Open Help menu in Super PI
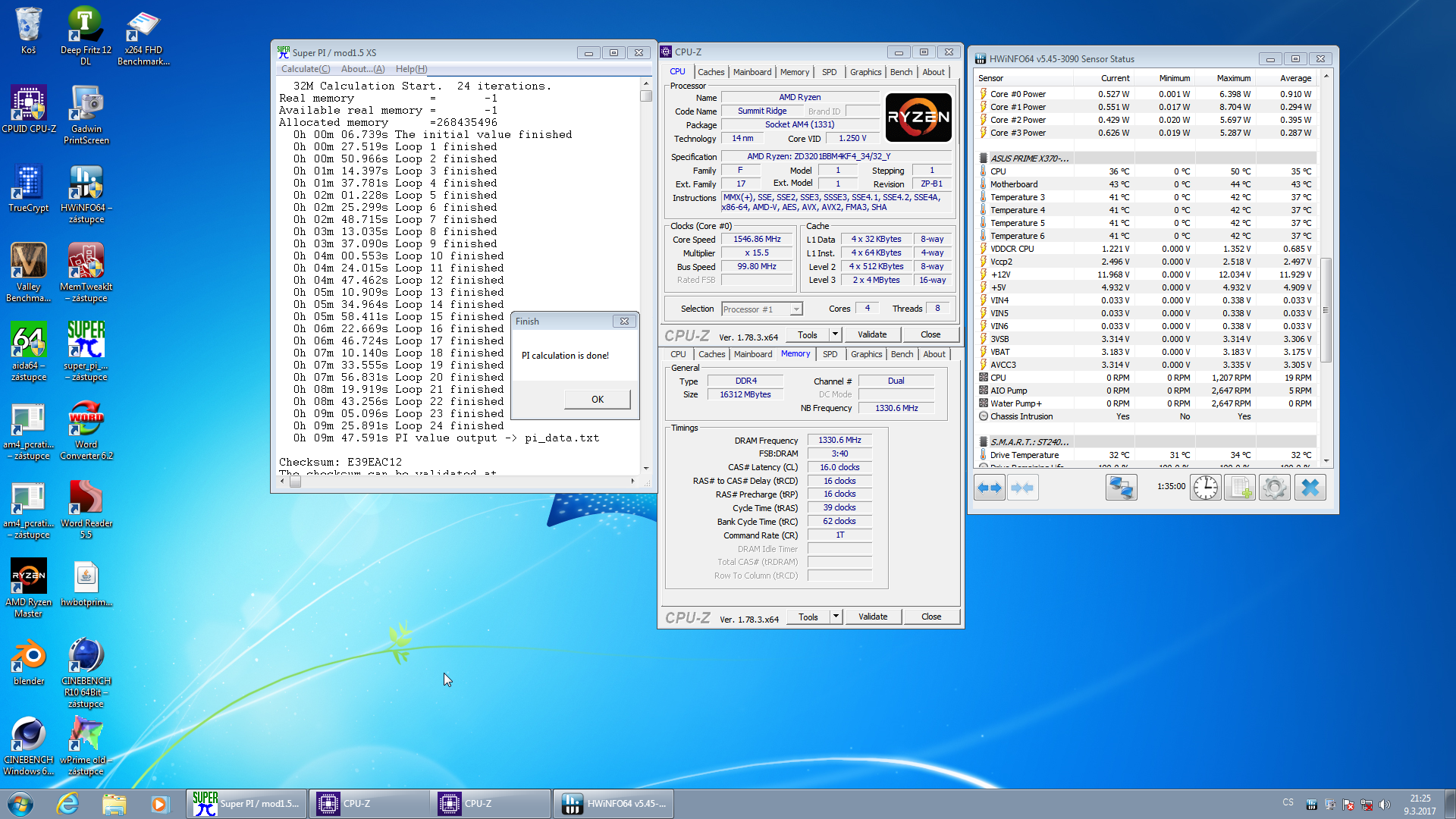Image resolution: width=1456 pixels, height=819 pixels. tap(411, 69)
